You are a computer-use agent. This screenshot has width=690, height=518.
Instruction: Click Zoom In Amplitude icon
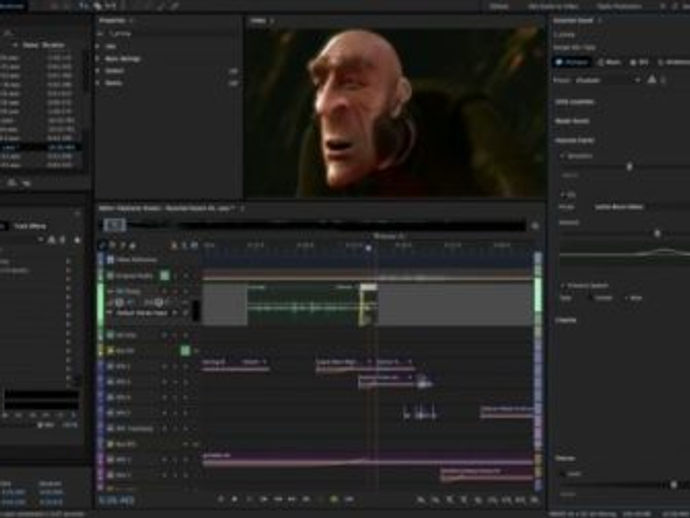coord(421,500)
